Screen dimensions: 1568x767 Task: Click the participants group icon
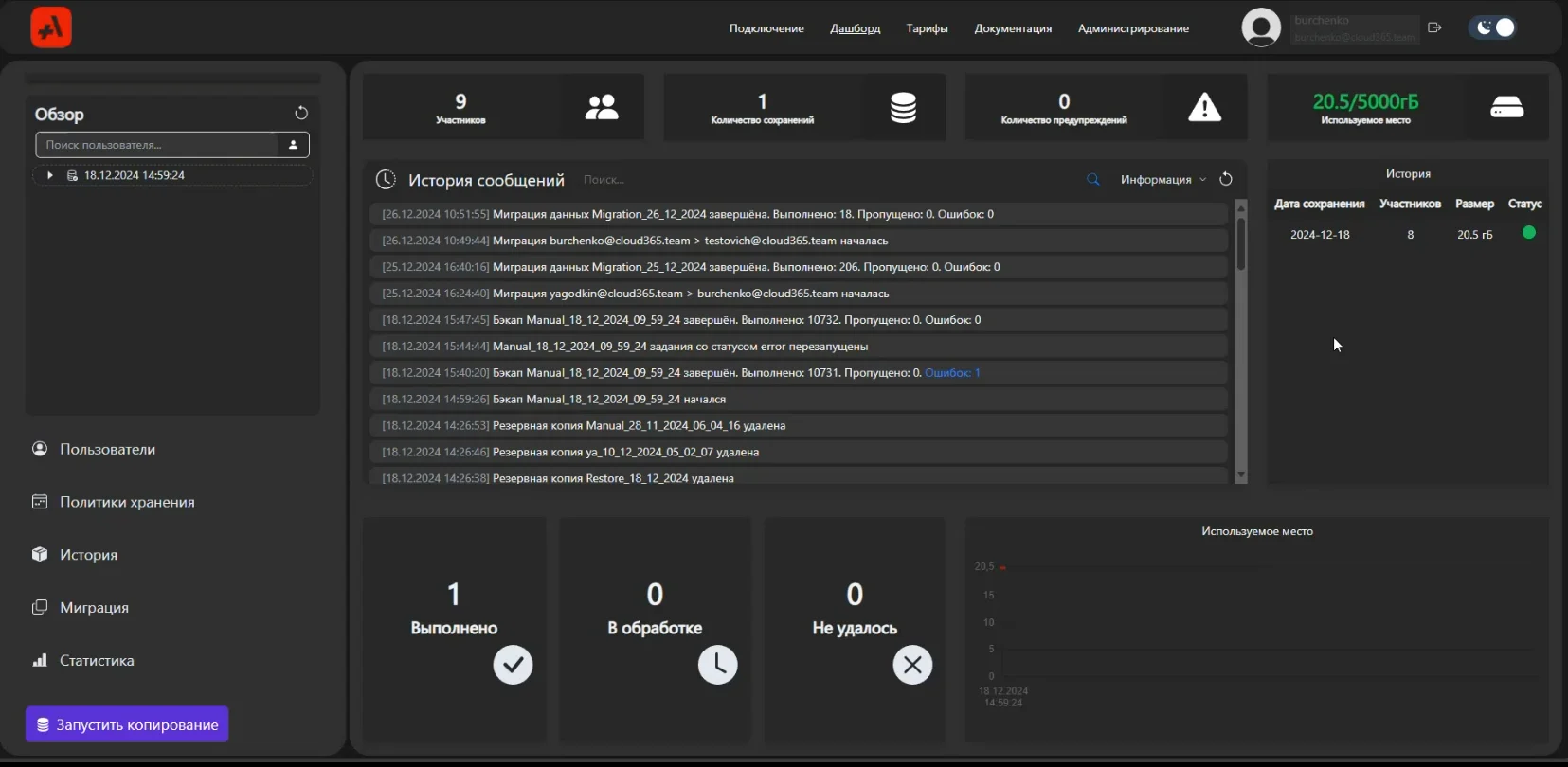(602, 107)
